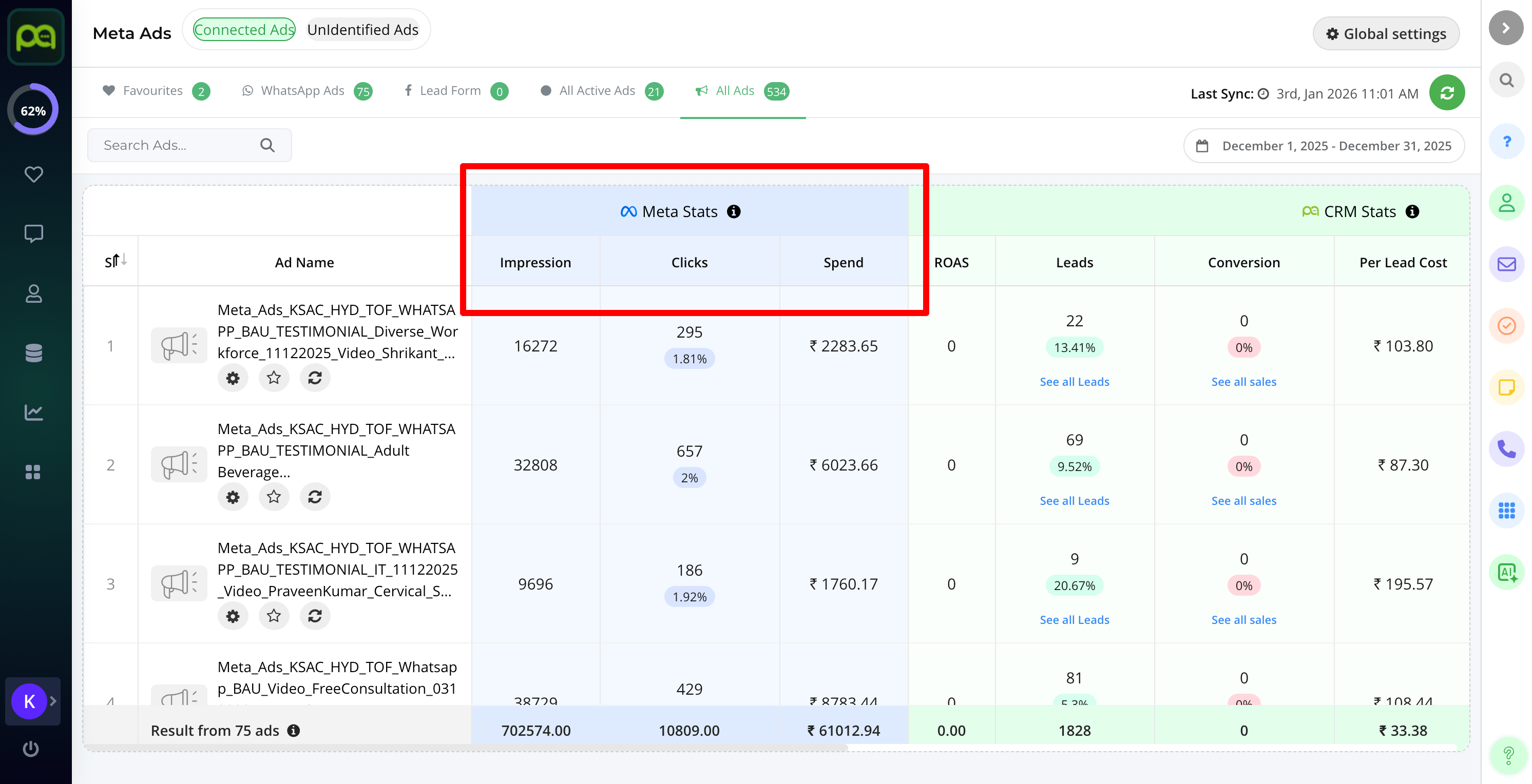This screenshot has width=1532, height=784.
Task: Open the All Active Ads tab
Action: [597, 91]
